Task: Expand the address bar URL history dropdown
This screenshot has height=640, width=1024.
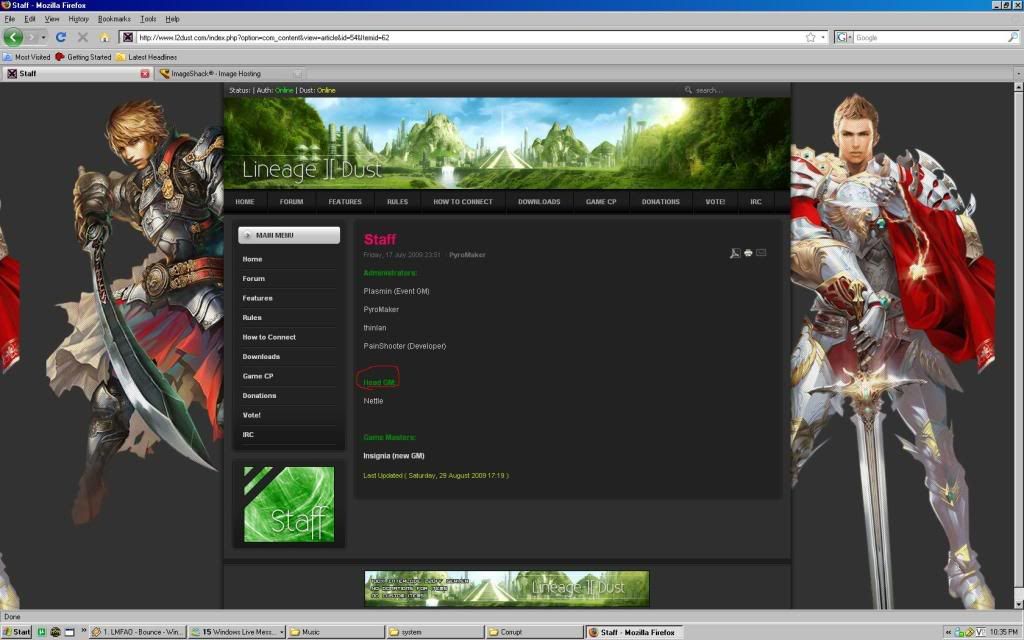Action: [x=823, y=37]
